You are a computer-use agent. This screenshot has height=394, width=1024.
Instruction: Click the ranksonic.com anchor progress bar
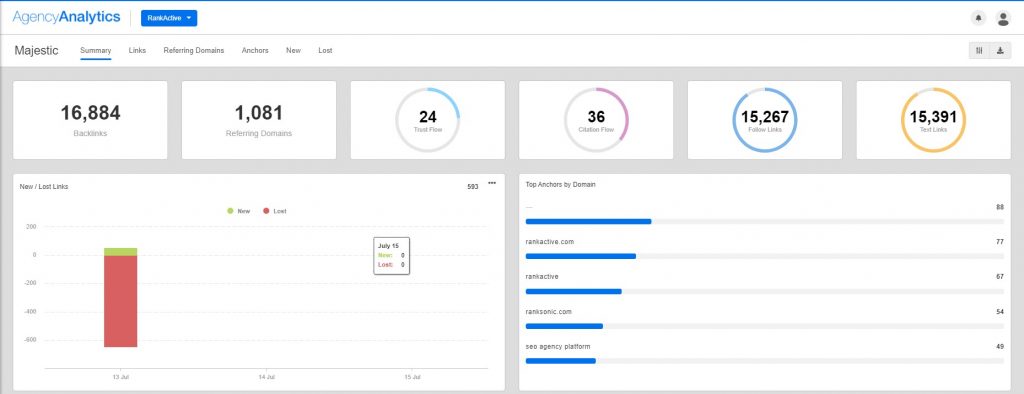(x=764, y=325)
